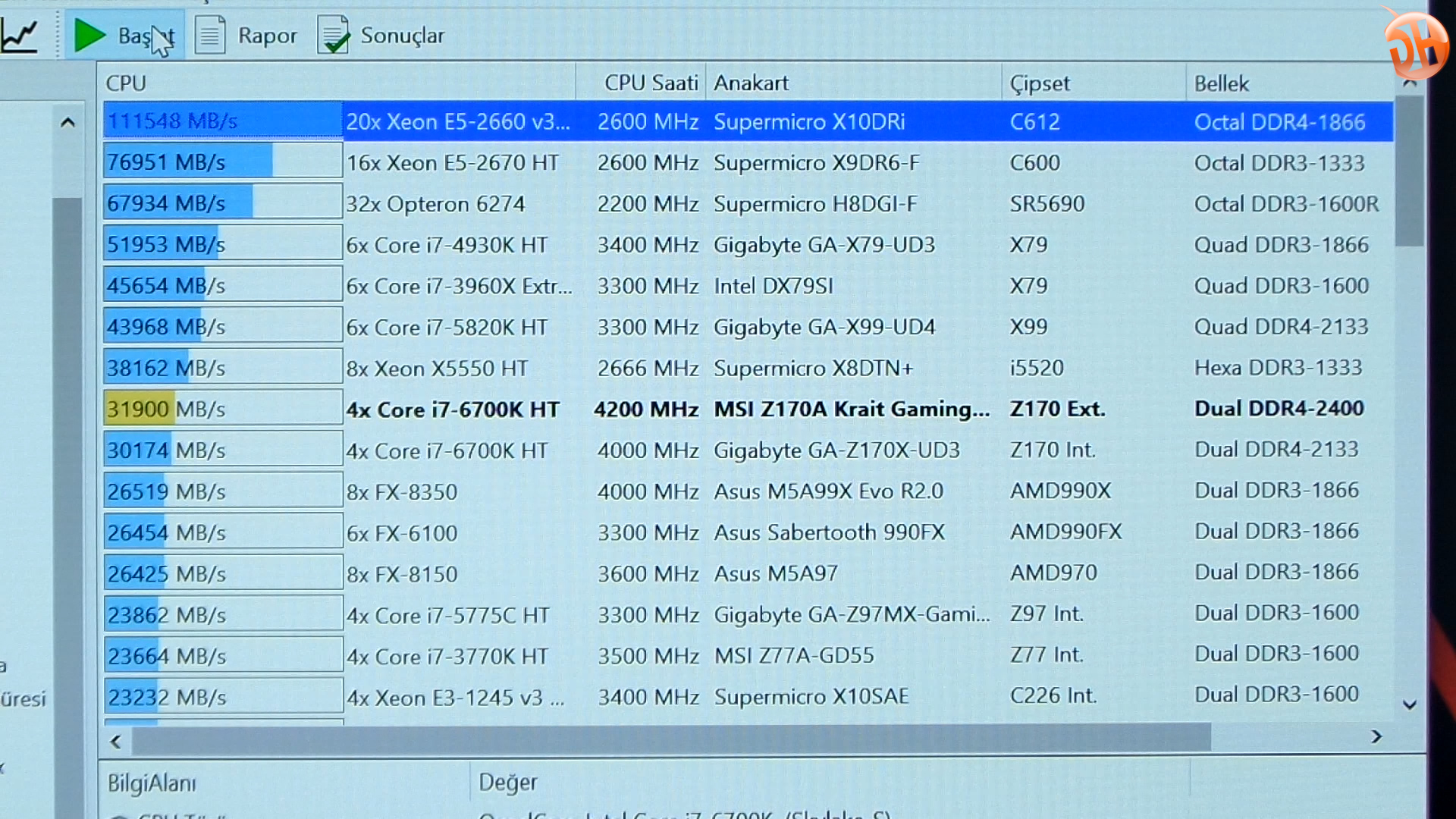Open the Rapor report icon

pyautogui.click(x=209, y=35)
